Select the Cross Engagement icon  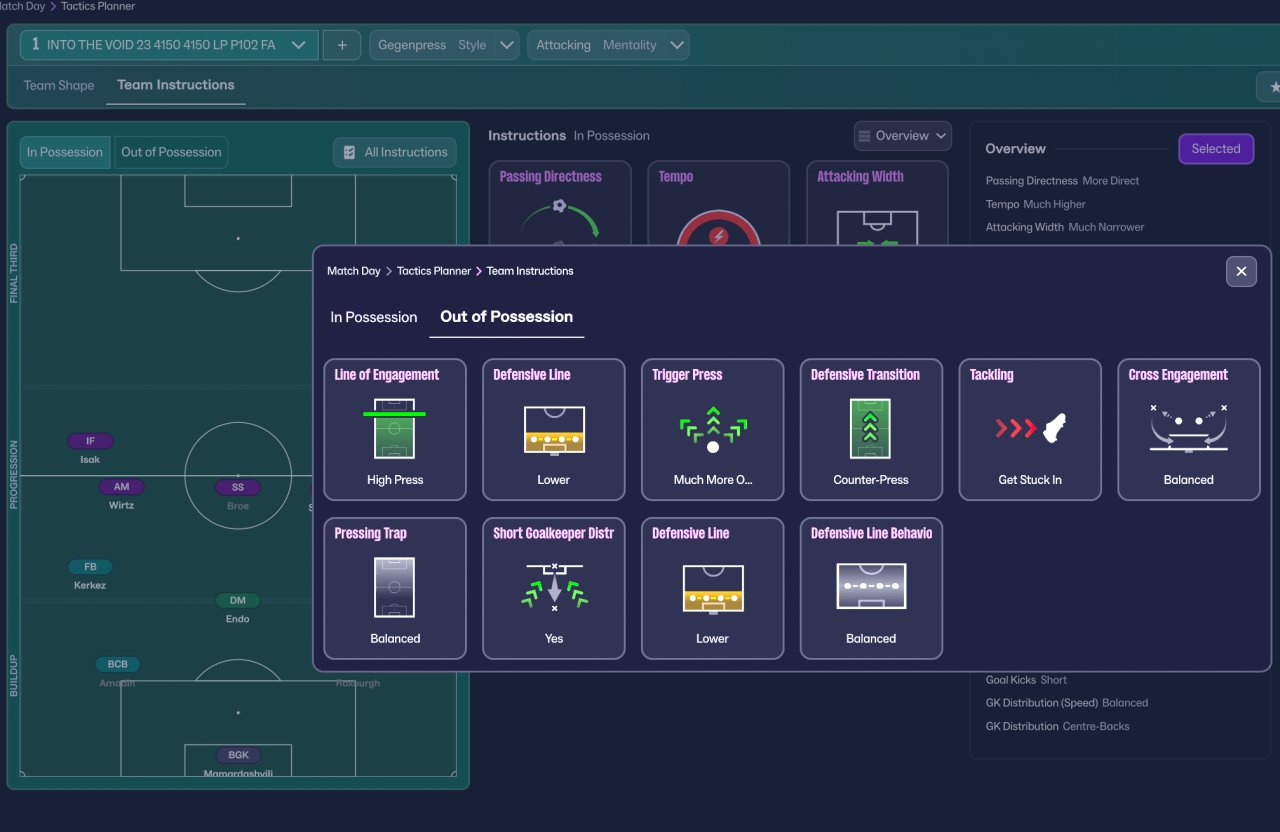[1189, 430]
